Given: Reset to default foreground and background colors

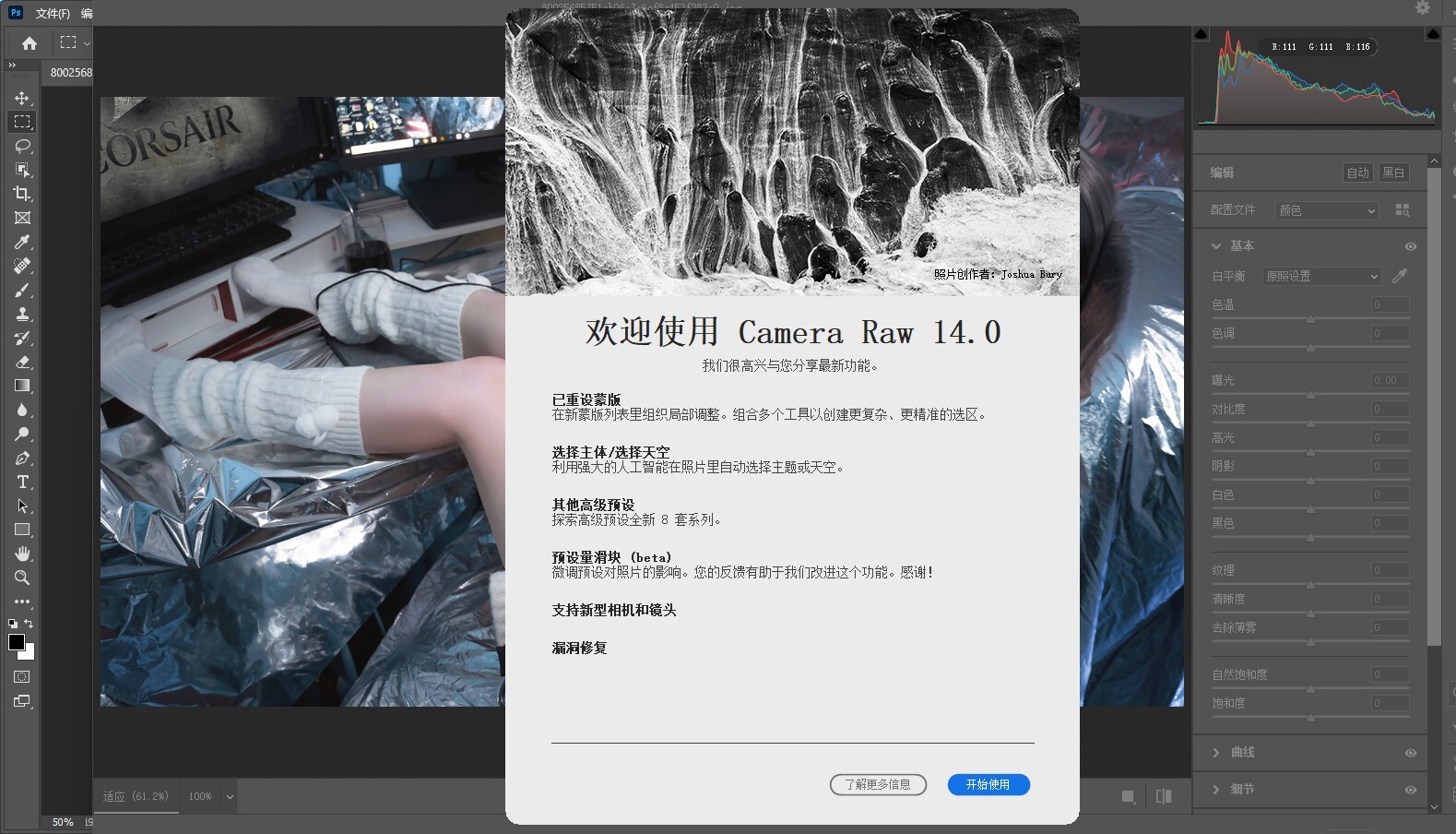Looking at the screenshot, I should pyautogui.click(x=13, y=624).
